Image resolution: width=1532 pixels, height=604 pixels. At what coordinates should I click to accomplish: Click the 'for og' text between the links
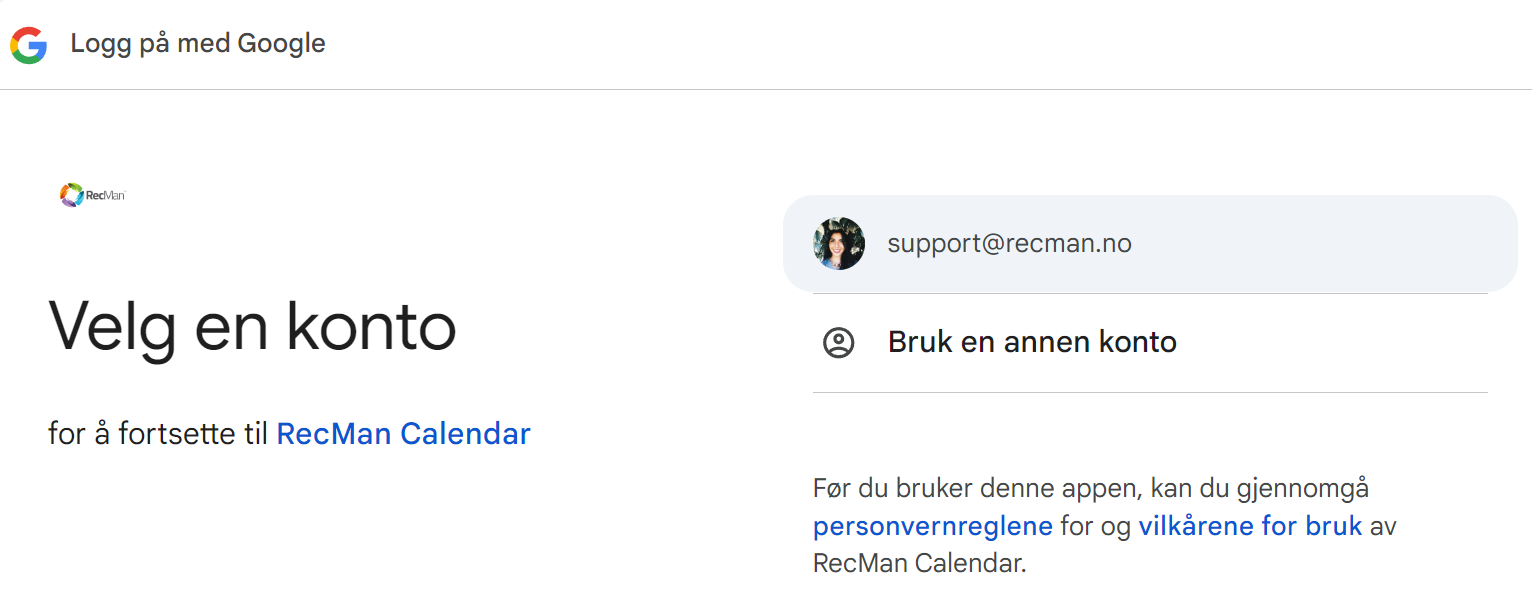[1095, 526]
